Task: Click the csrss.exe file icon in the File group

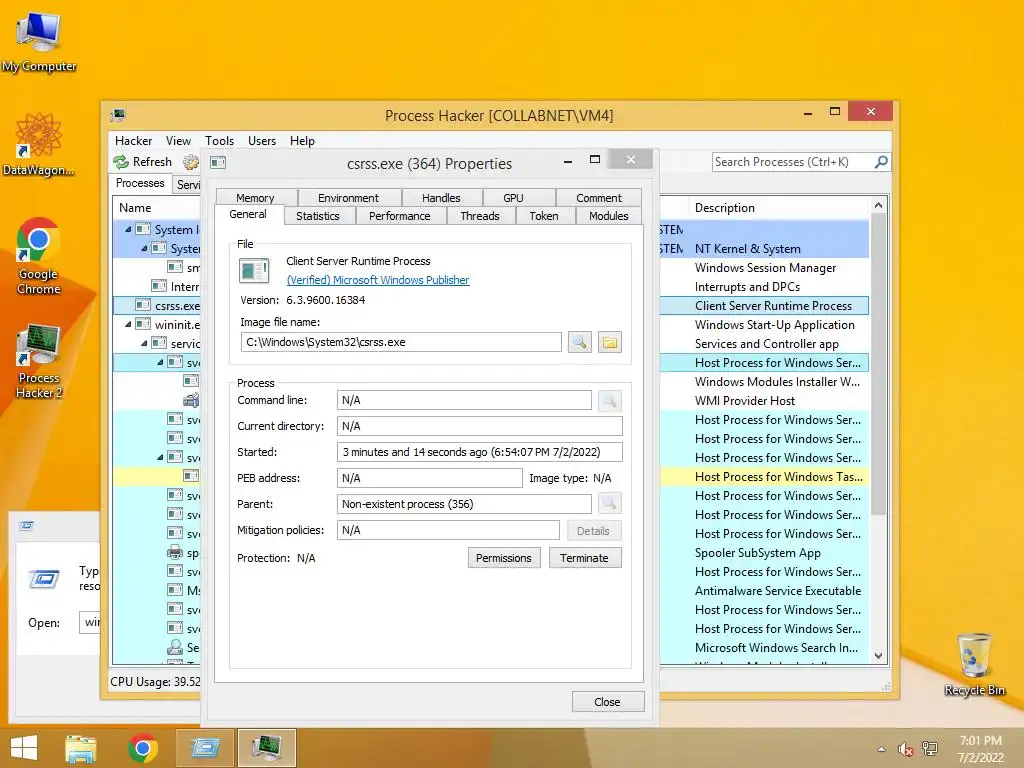Action: coord(254,271)
